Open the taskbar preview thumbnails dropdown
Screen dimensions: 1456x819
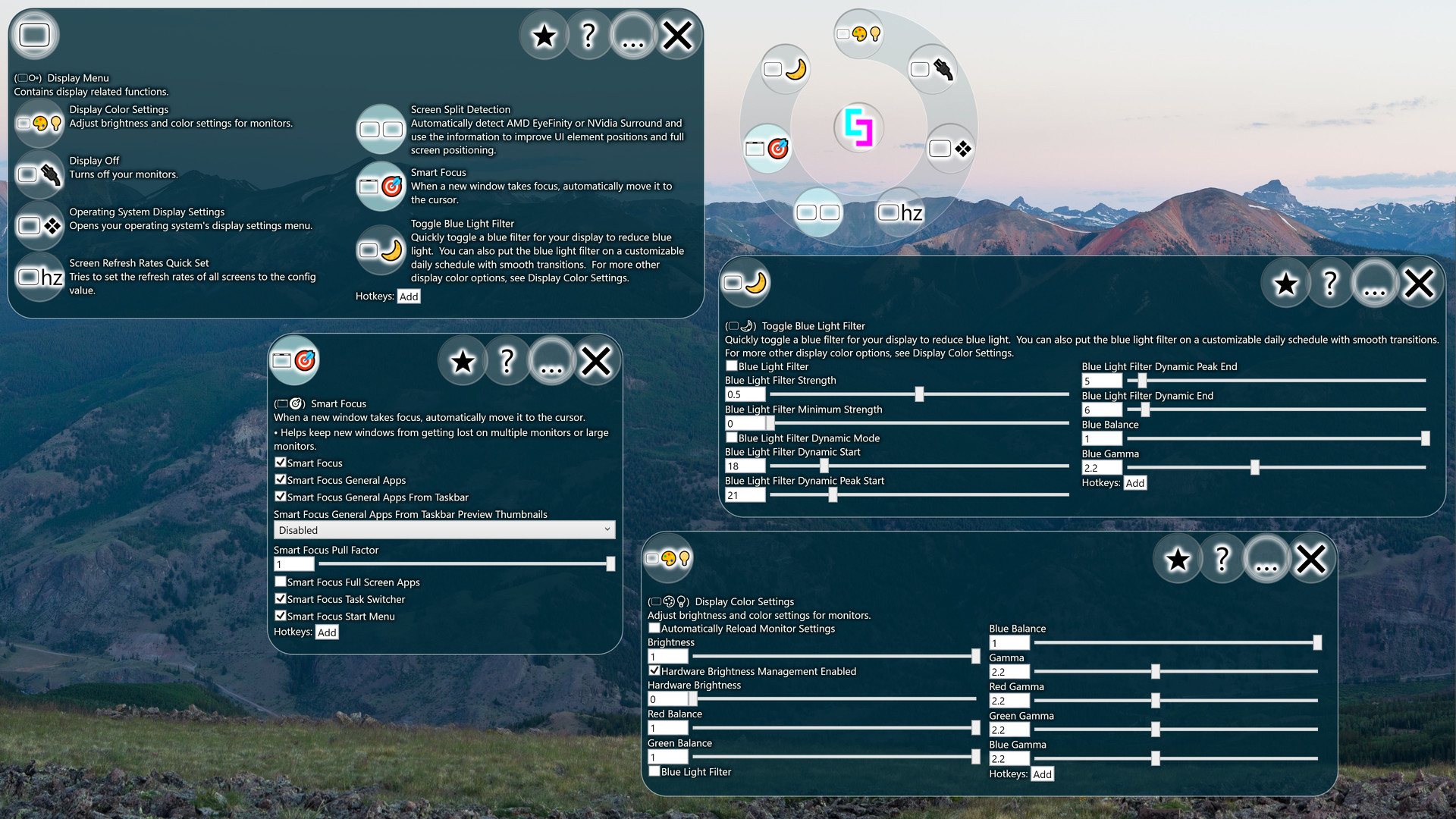(x=444, y=529)
